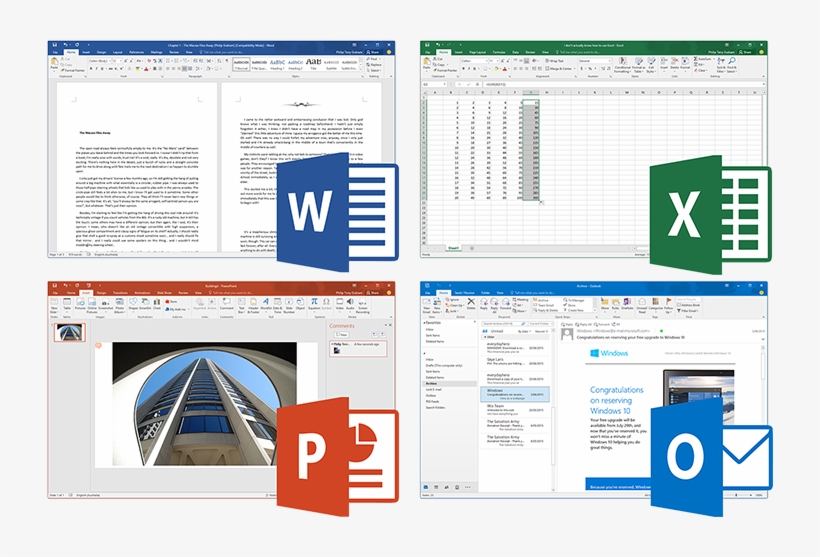Apply the Title style in Word

(x=313, y=64)
